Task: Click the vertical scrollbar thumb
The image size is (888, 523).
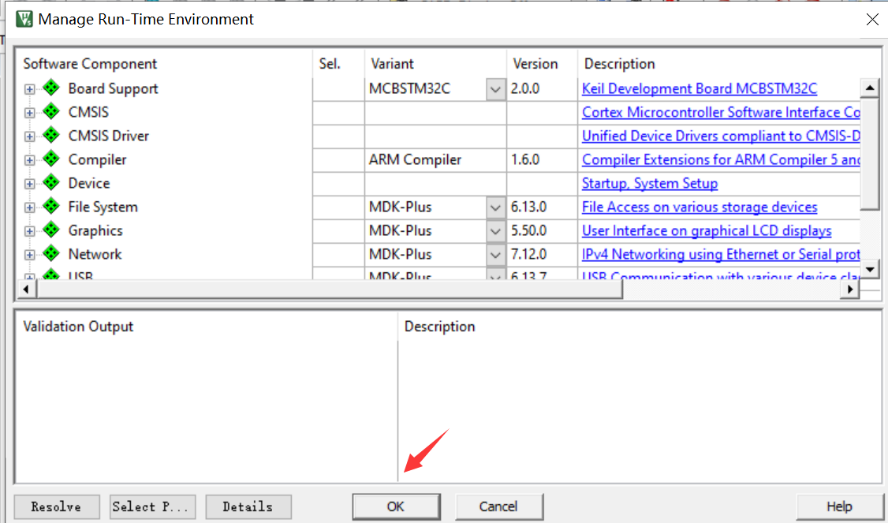Action: pos(869,154)
